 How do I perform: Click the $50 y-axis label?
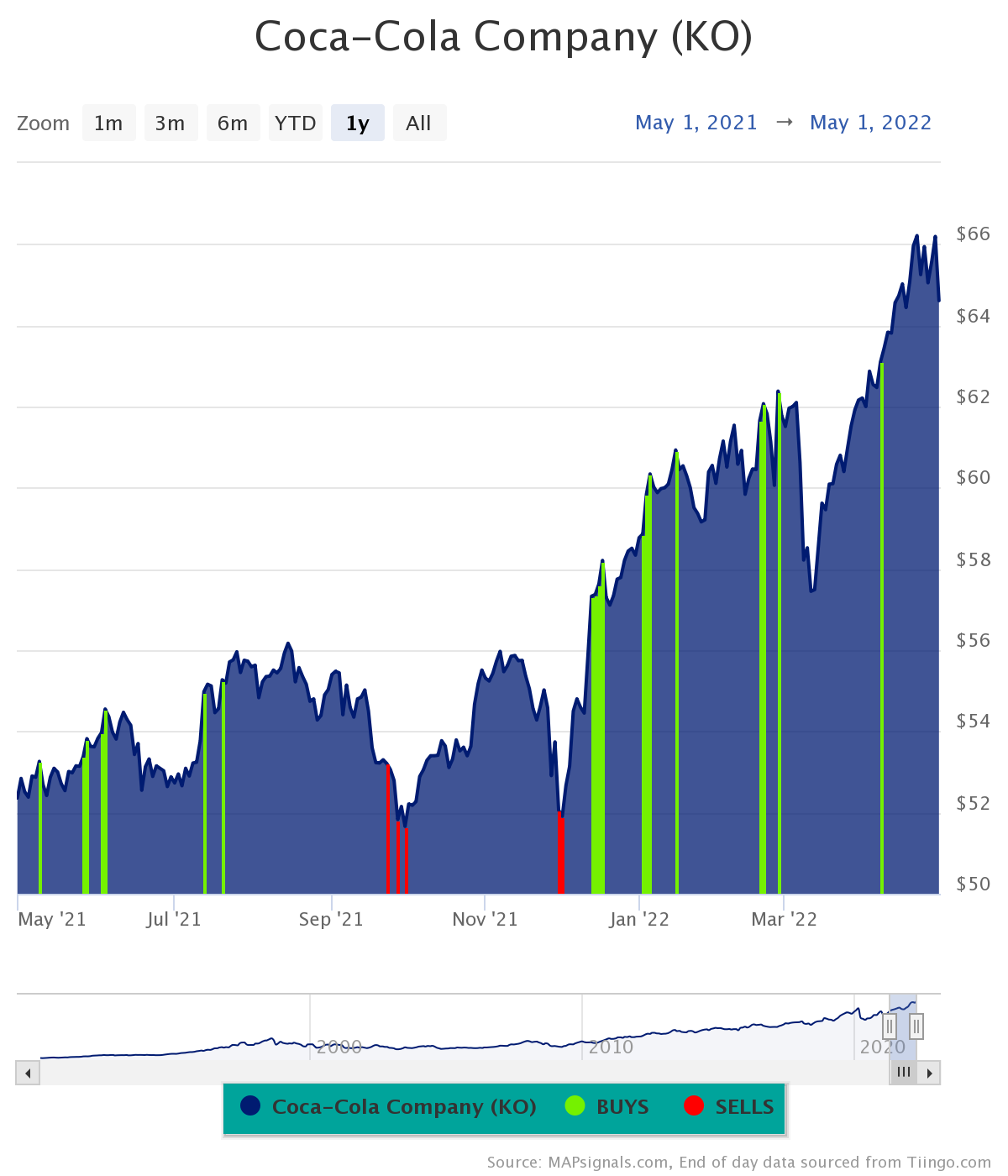(x=974, y=884)
